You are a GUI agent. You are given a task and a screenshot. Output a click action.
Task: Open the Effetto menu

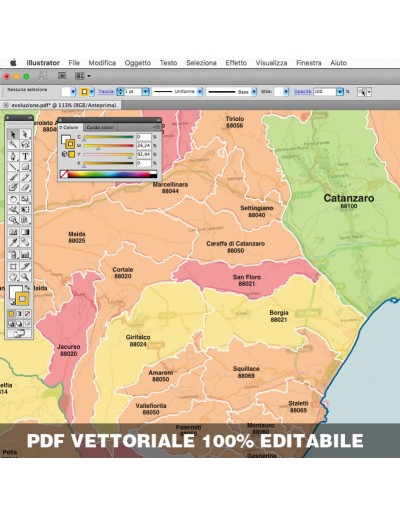pos(236,63)
